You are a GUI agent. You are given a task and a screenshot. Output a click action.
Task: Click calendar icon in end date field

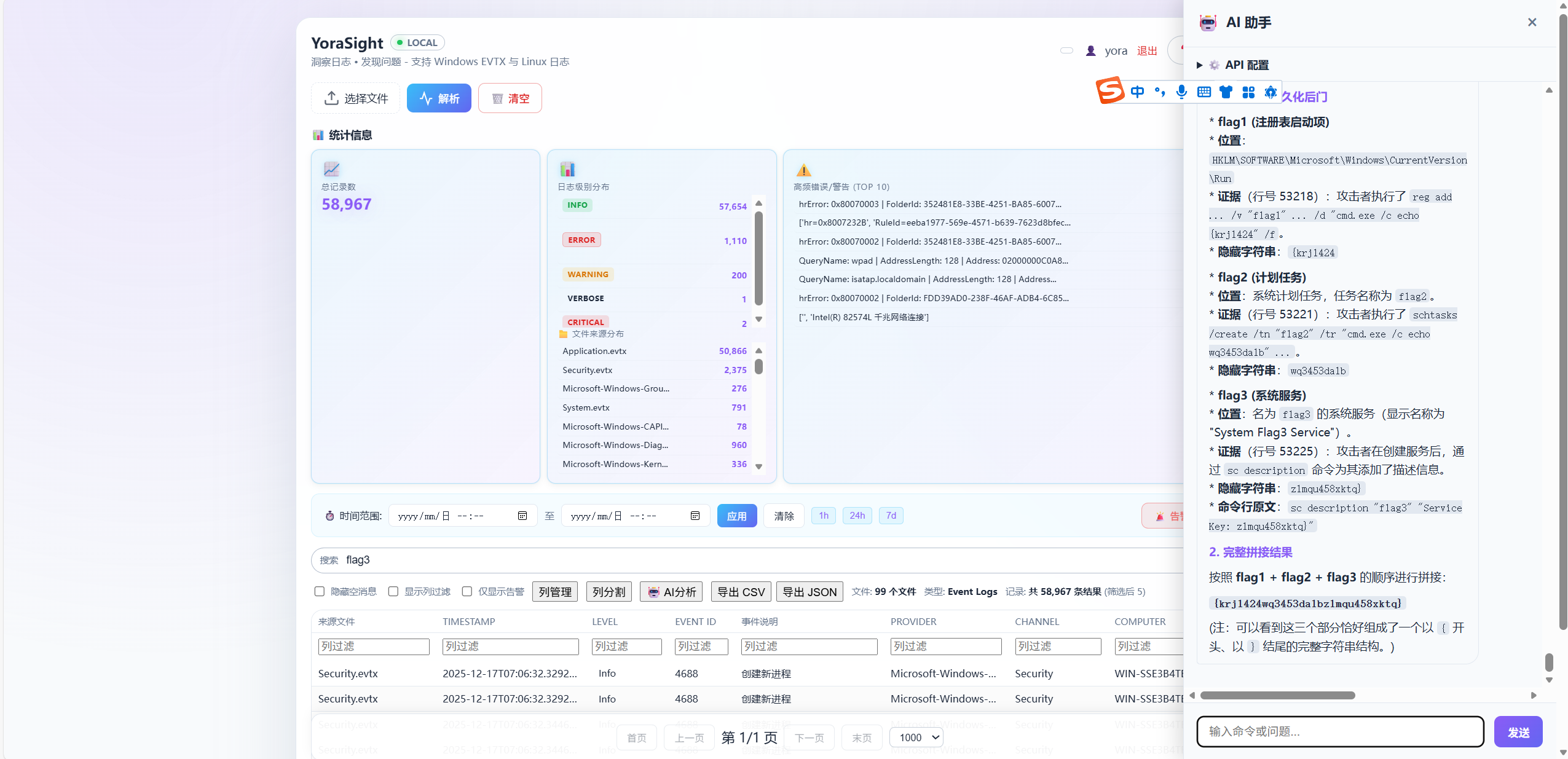695,516
